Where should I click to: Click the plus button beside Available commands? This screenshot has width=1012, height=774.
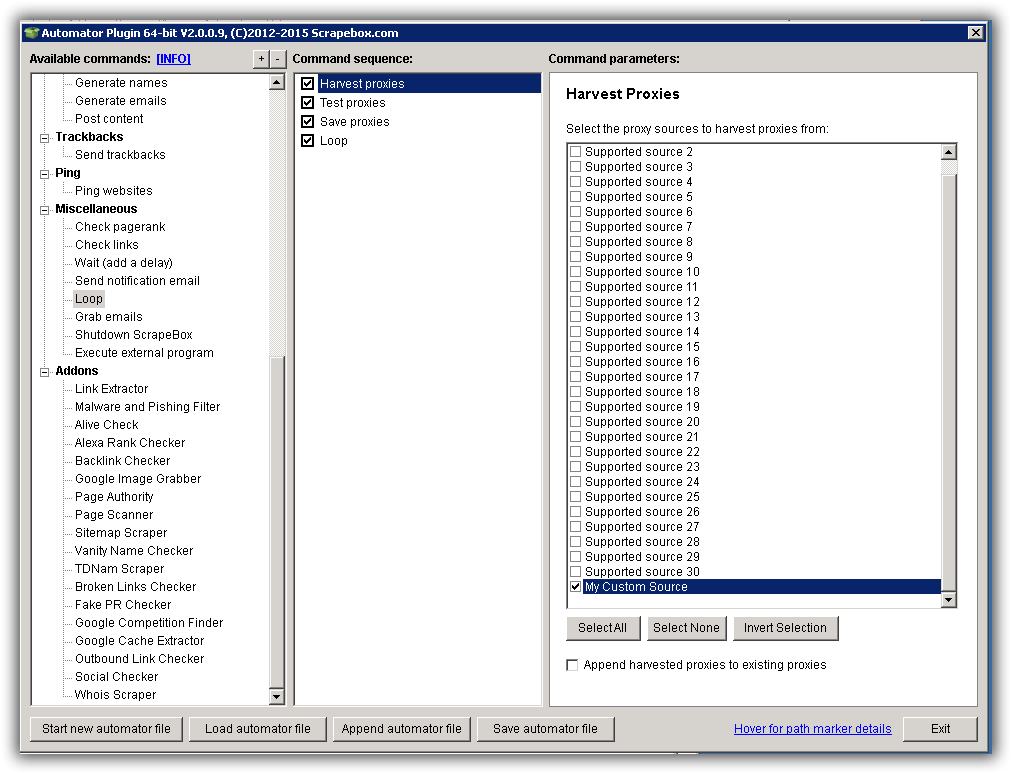click(x=261, y=59)
